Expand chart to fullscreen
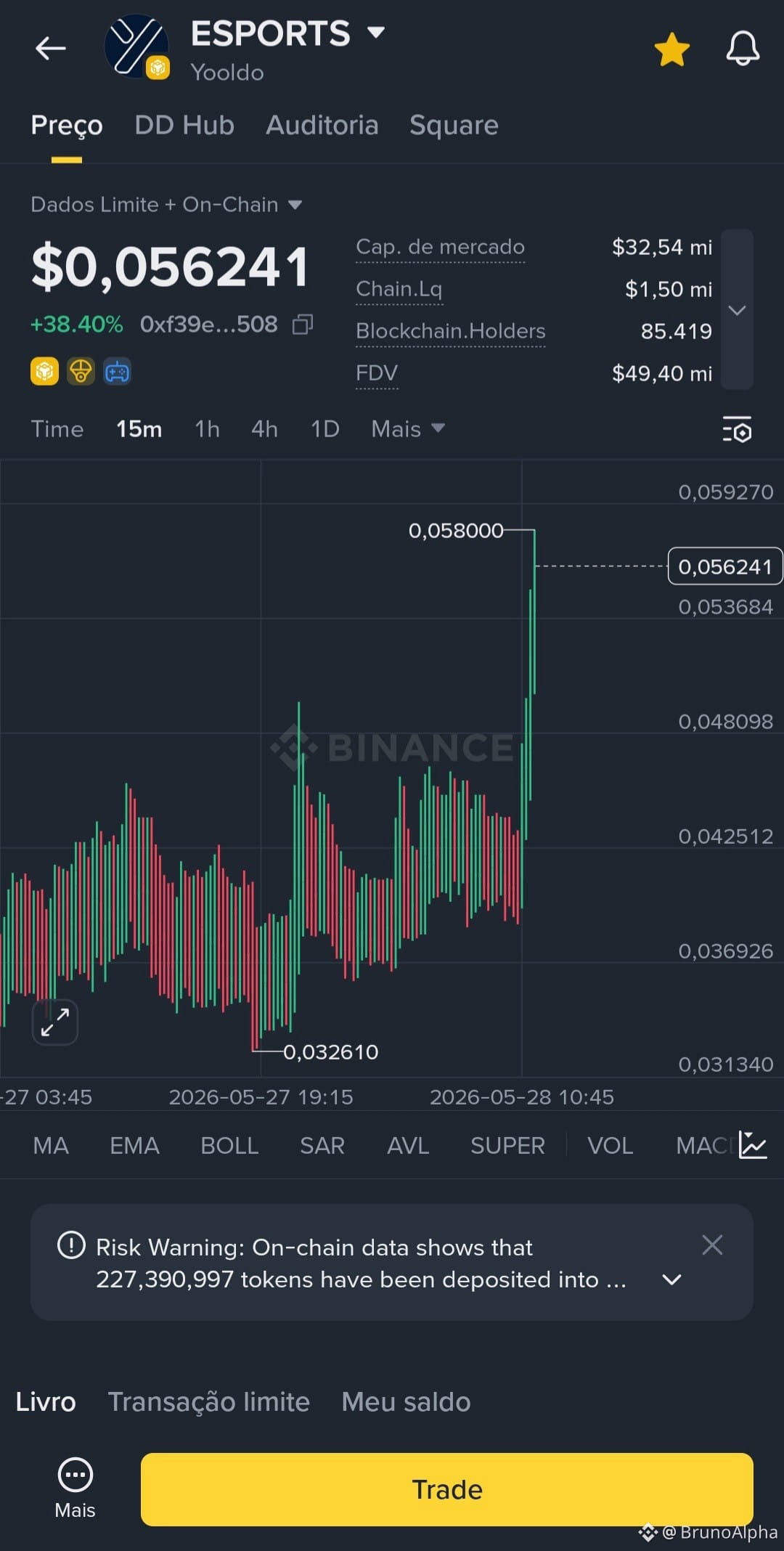784x1551 pixels. tap(55, 1022)
